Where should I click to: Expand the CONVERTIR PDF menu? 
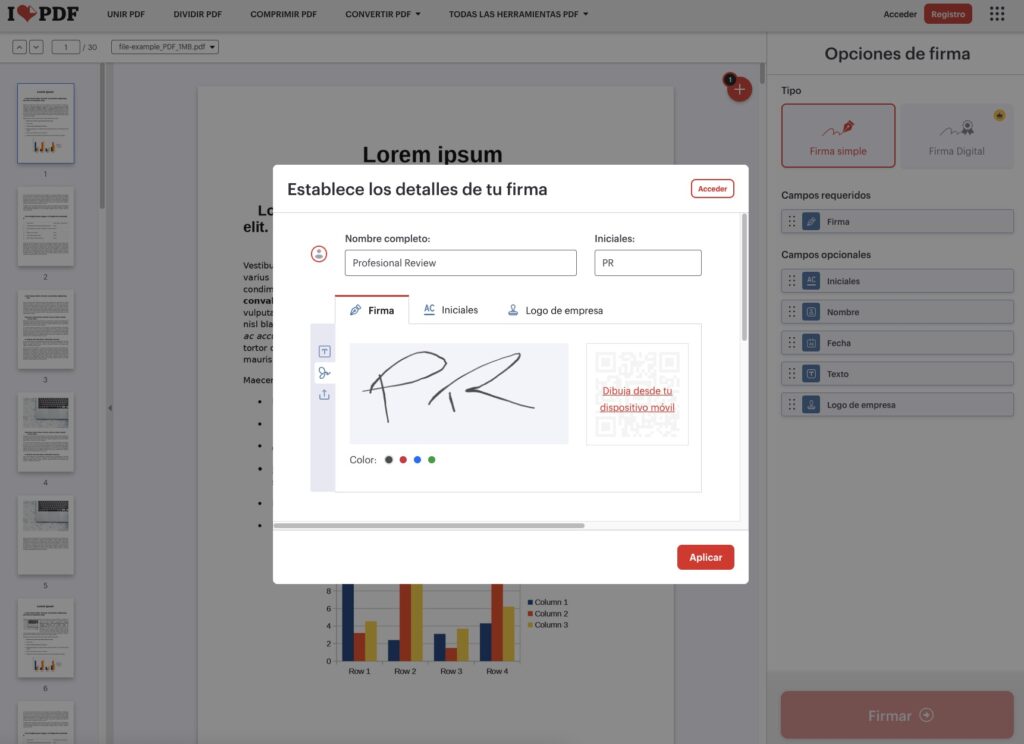(383, 14)
